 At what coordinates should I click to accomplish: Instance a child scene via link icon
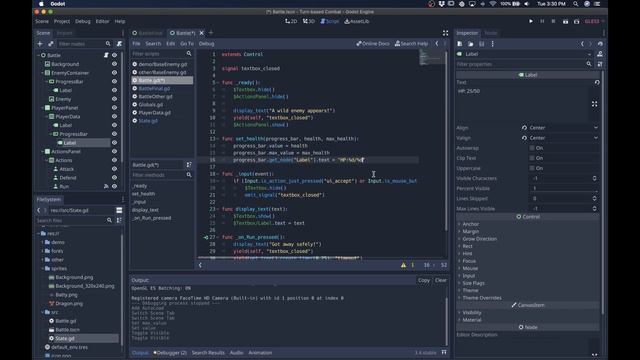[51, 44]
